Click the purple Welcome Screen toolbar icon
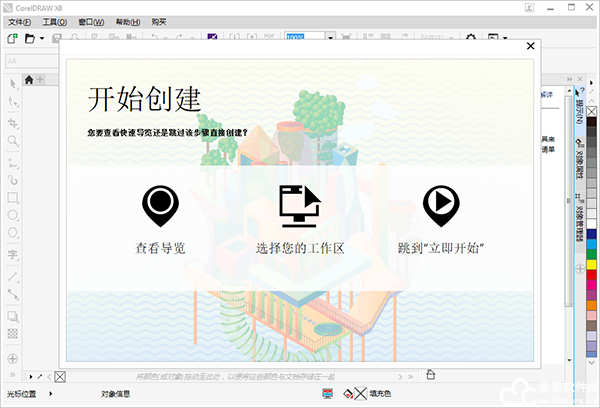 (x=212, y=37)
